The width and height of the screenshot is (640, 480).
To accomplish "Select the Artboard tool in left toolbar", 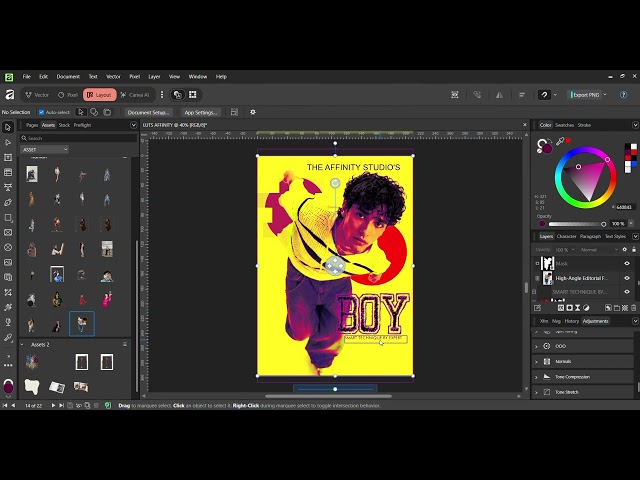I will pos(8,158).
